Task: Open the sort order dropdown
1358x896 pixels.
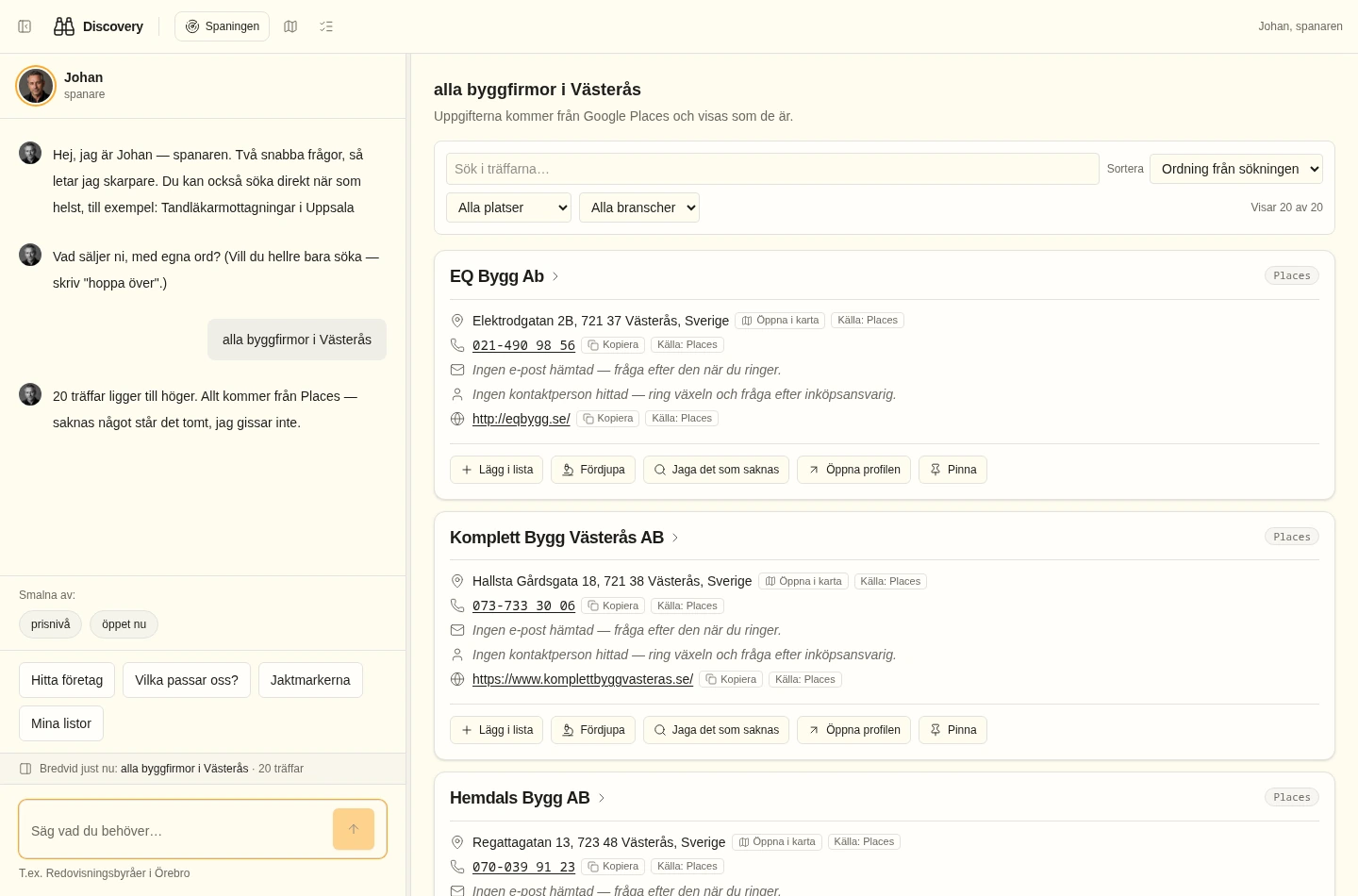Action: (x=1236, y=169)
